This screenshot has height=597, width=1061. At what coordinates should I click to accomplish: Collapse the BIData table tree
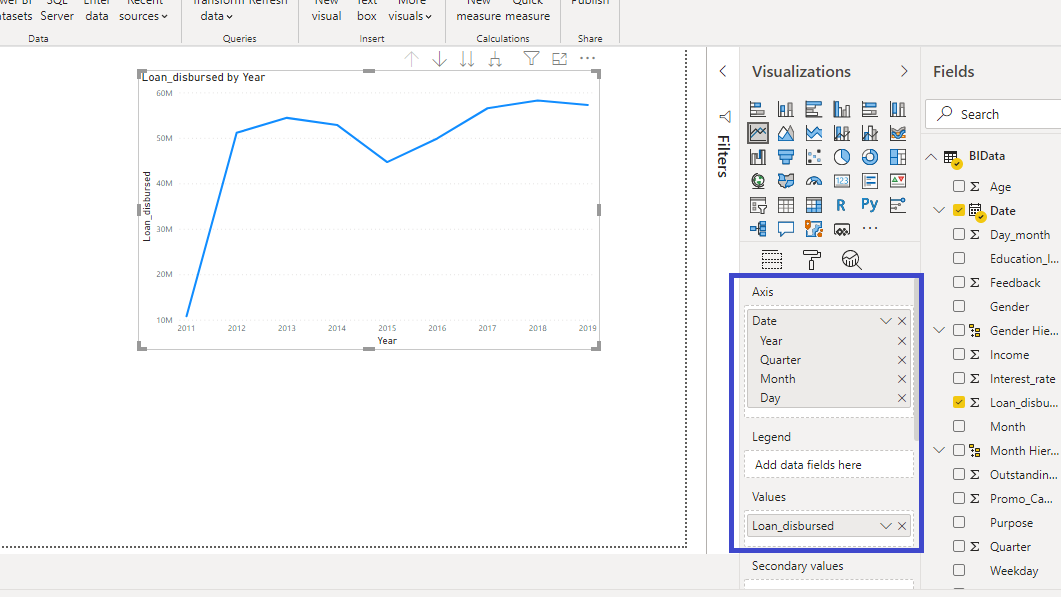click(x=932, y=157)
